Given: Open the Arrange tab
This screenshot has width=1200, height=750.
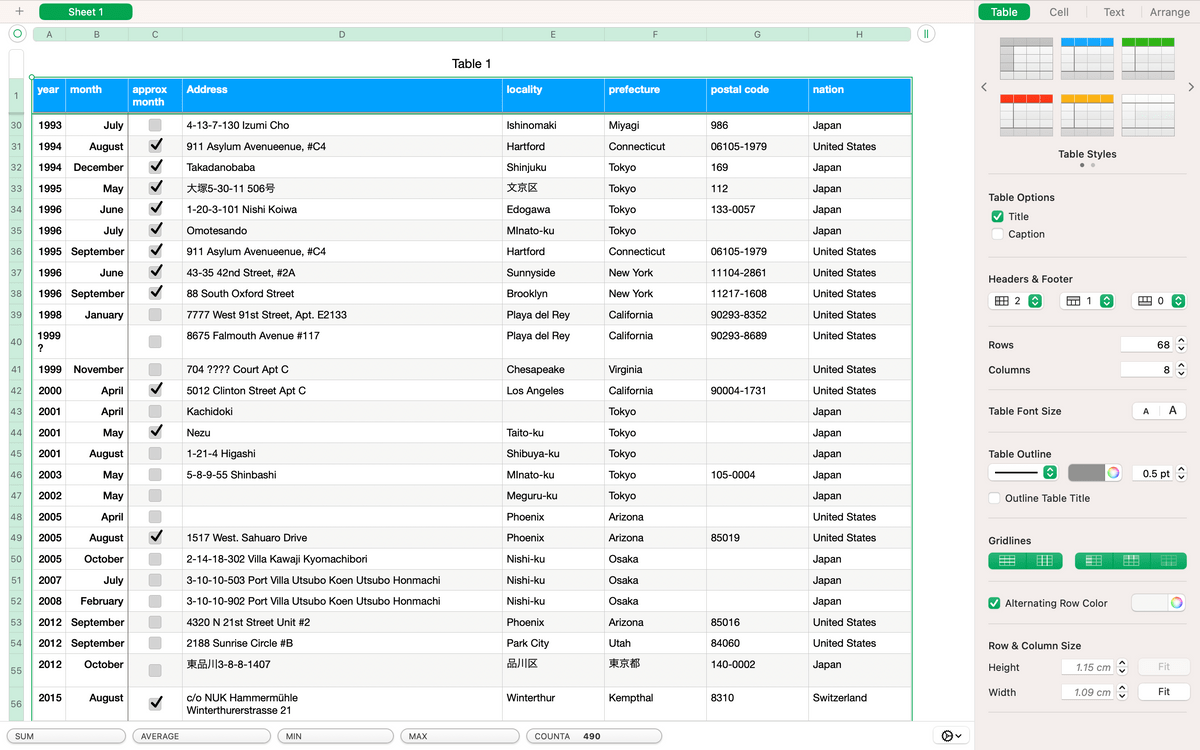Looking at the screenshot, I should [1169, 12].
